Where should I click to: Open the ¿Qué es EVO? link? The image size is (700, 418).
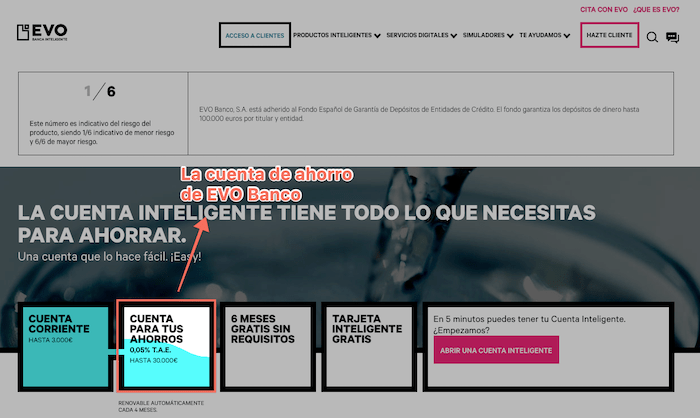pos(656,9)
